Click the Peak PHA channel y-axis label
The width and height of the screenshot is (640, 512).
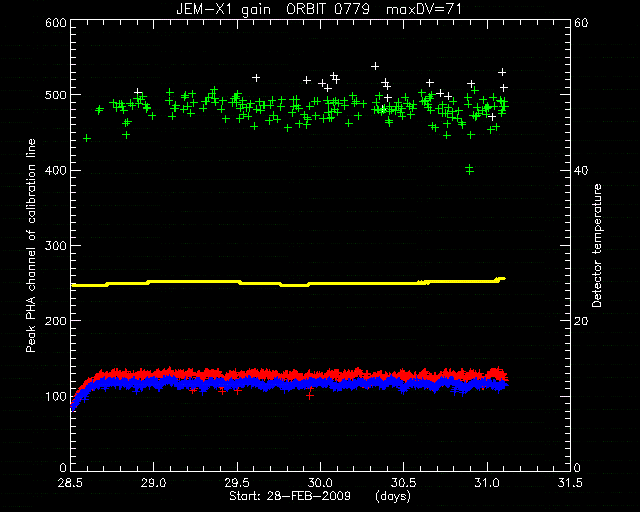coord(31,245)
